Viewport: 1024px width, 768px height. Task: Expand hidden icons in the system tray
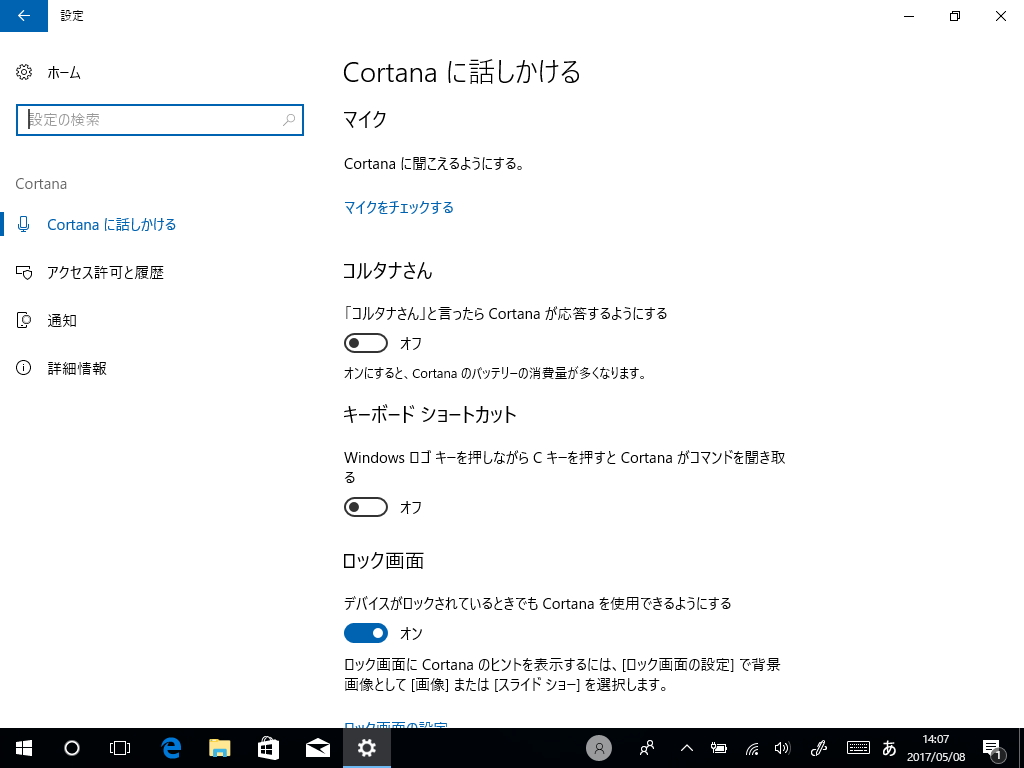(x=685, y=748)
